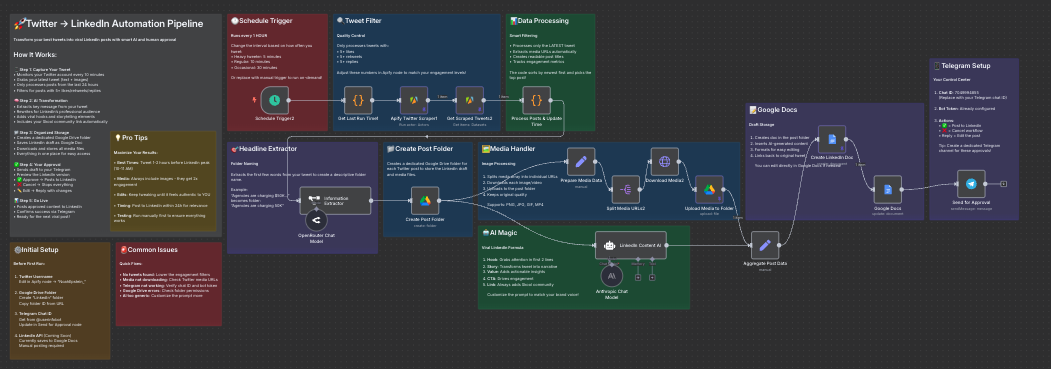Select the OpenRouter Chat Model sub-node
Screen dimensions: 1051x369
pyautogui.click(x=316, y=220)
